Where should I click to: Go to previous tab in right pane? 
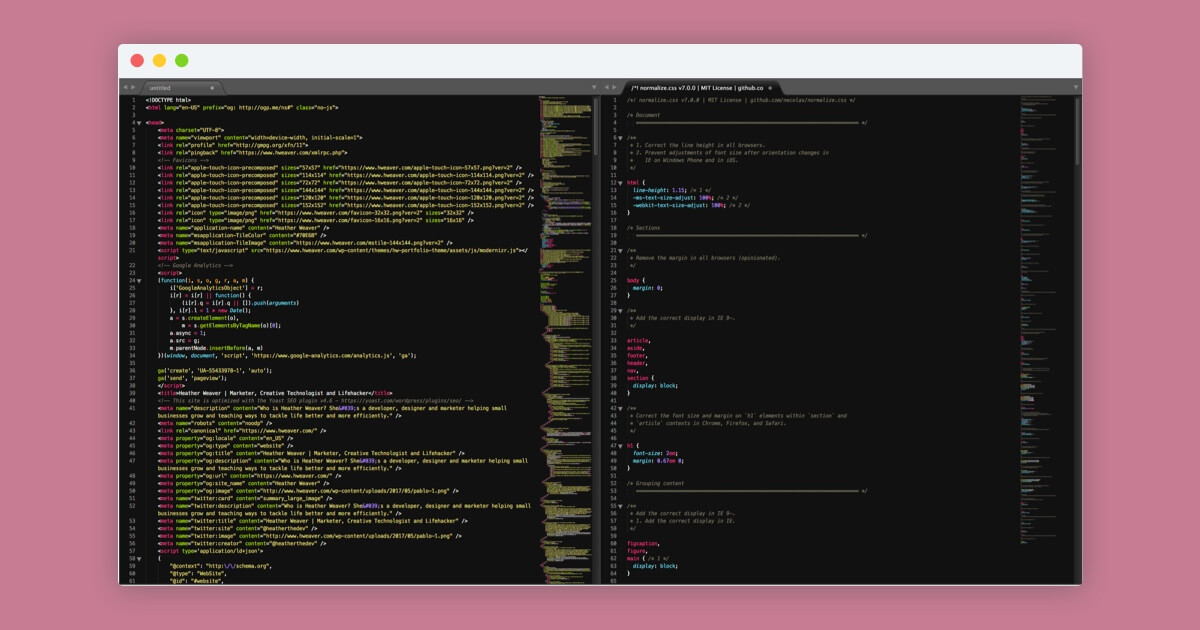point(609,88)
